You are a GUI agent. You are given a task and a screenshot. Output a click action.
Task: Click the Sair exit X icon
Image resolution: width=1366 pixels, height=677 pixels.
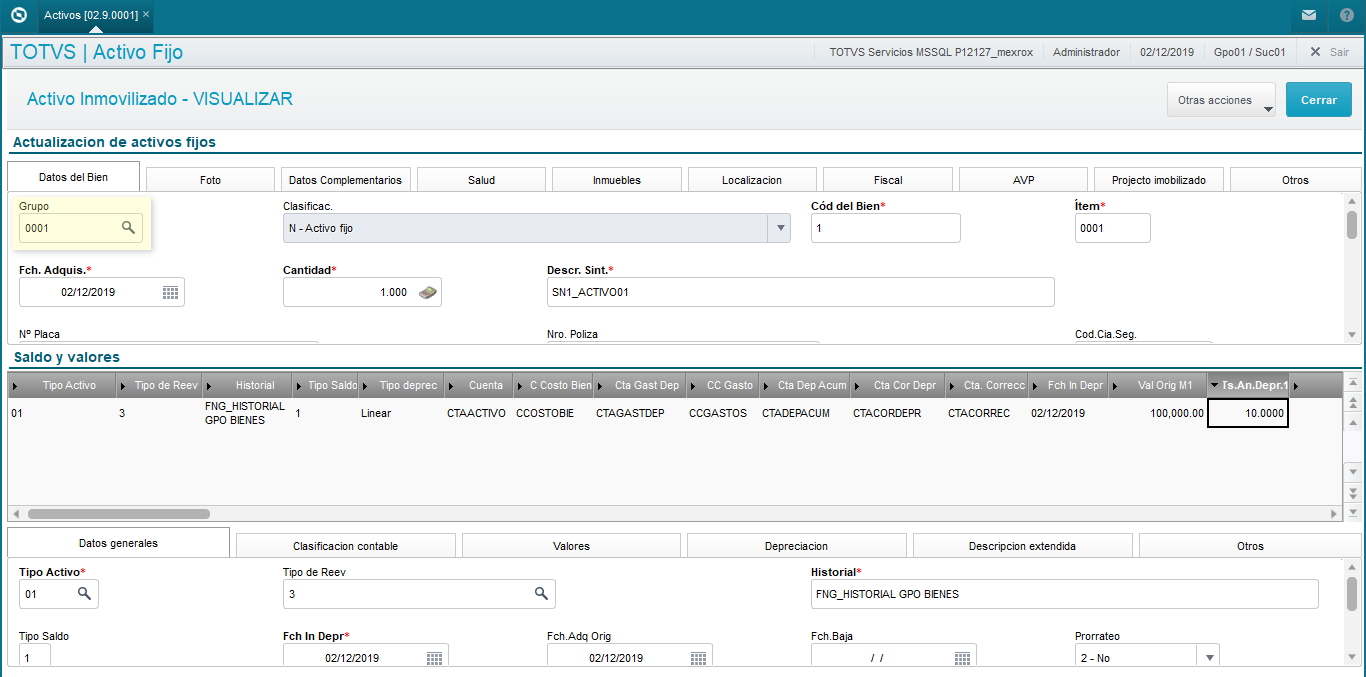coord(1315,51)
